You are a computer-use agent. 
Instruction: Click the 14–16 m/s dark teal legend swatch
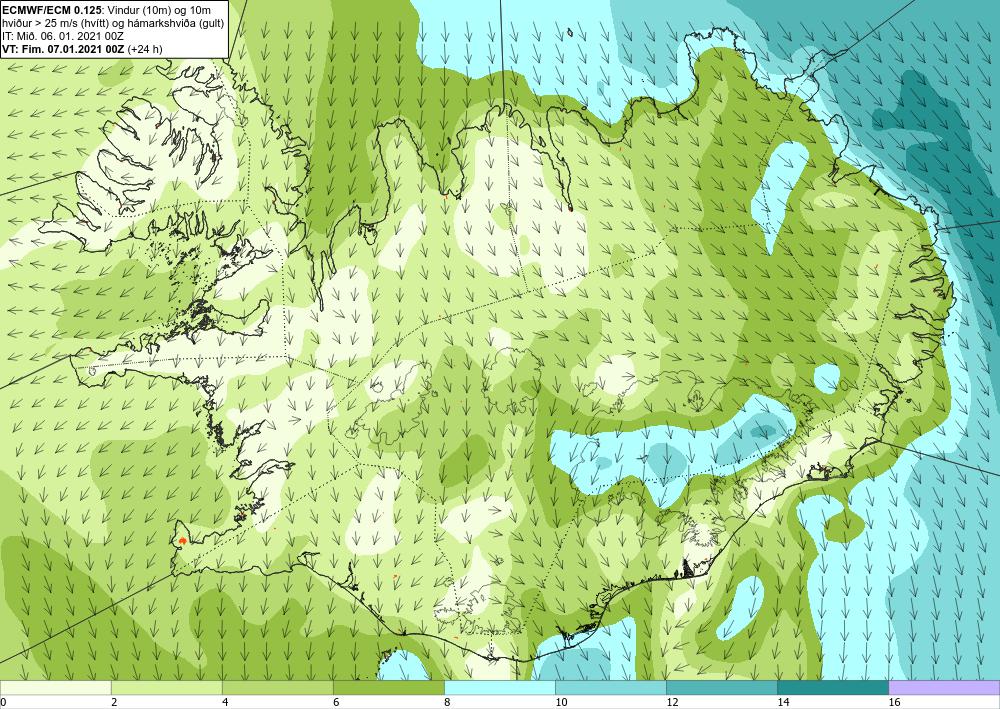click(x=832, y=688)
